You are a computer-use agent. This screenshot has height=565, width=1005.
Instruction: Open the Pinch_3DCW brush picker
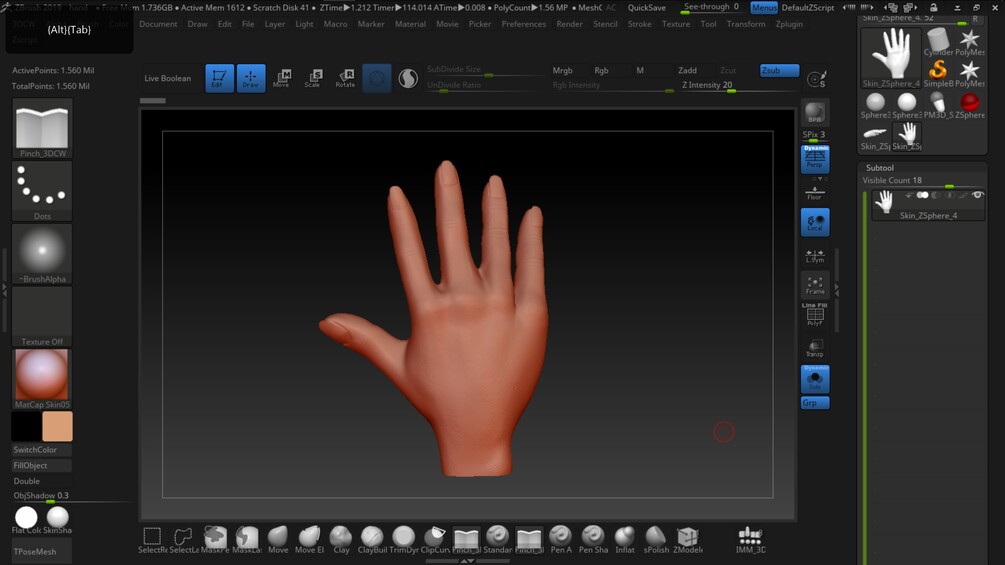[42, 129]
